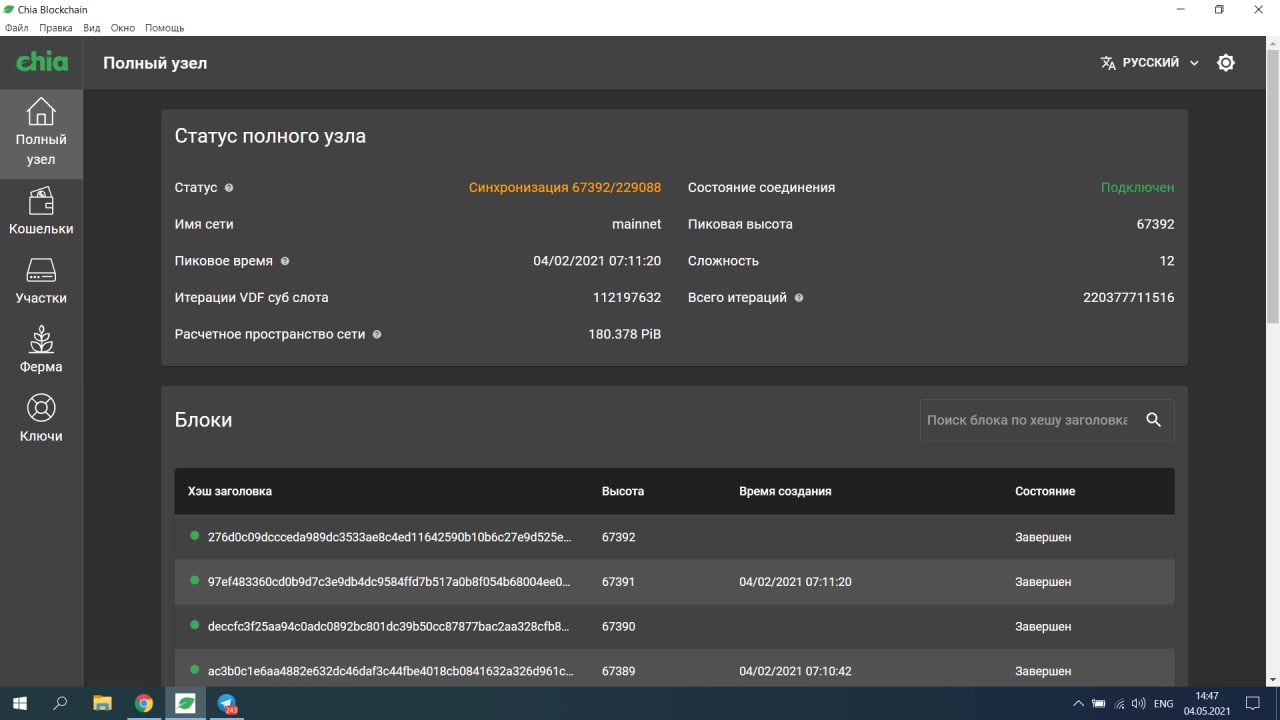
Task: Open Windows Start menu
Action: [19, 703]
